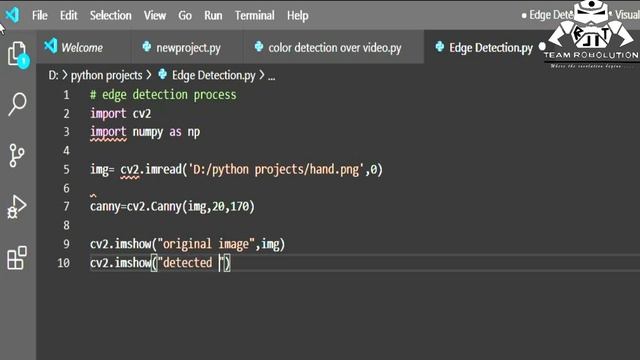Open the Source Control view icon
This screenshot has height=360, width=640.
(17, 155)
